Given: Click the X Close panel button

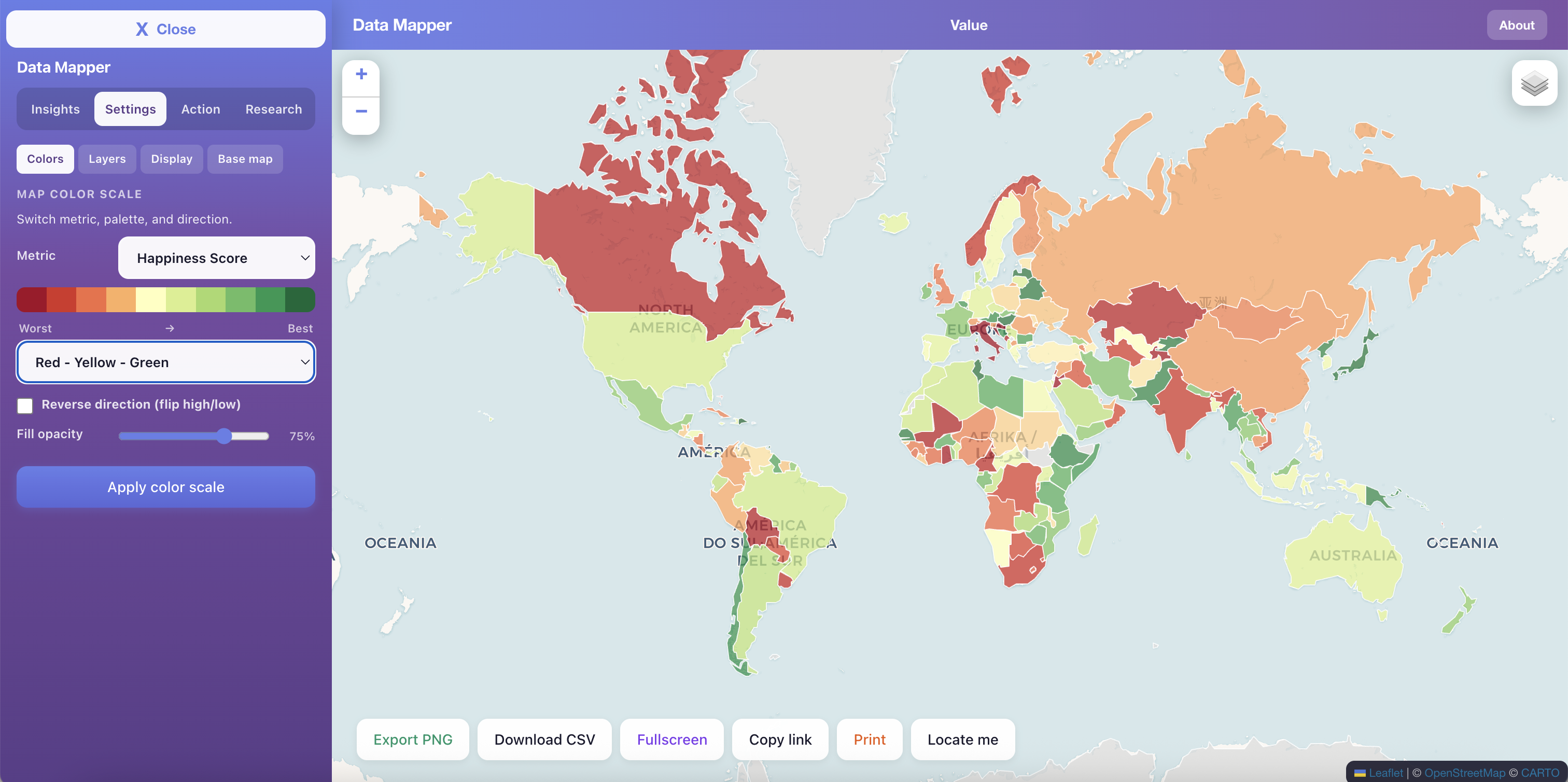Looking at the screenshot, I should [x=165, y=29].
